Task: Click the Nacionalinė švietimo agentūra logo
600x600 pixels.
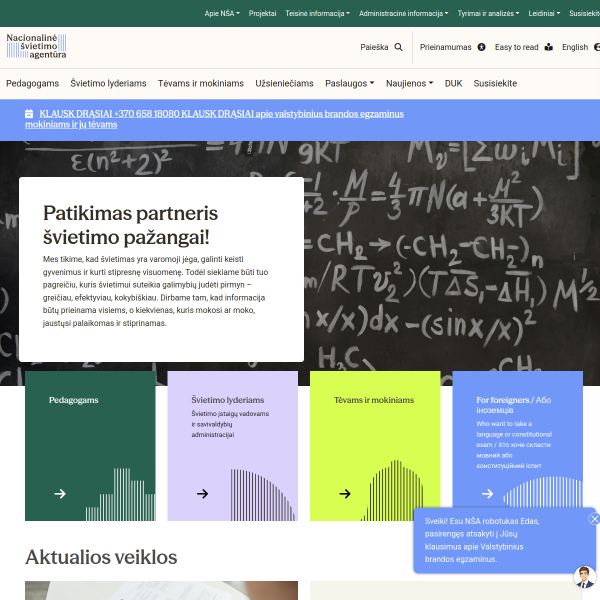Action: point(36,46)
